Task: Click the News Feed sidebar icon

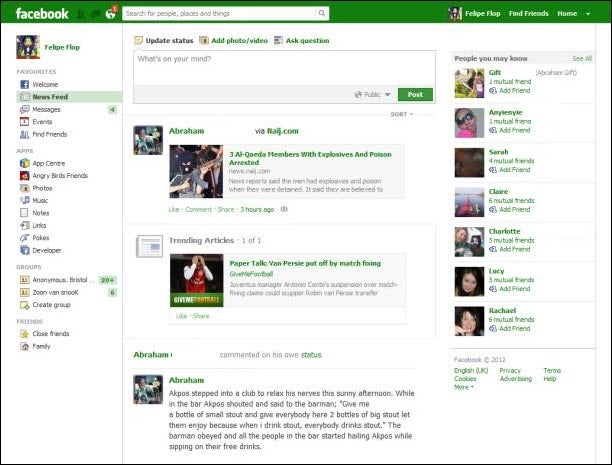Action: pos(25,97)
